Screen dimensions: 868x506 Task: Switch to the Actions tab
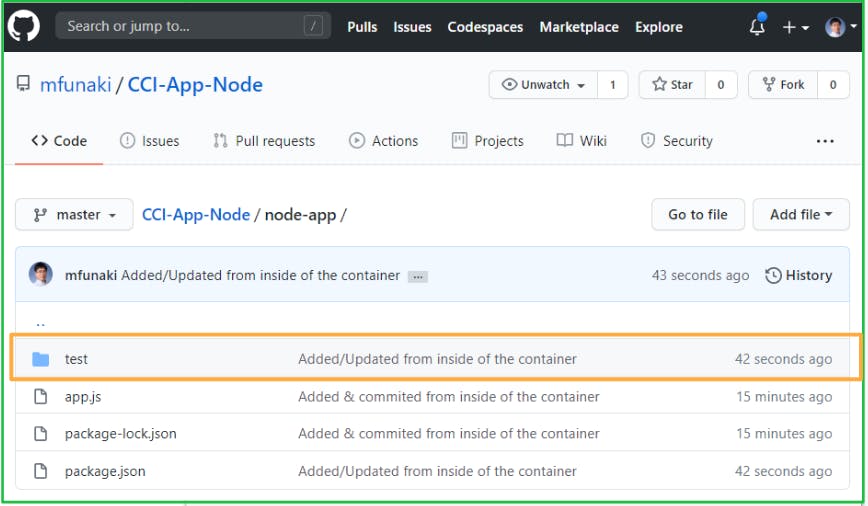tap(383, 141)
